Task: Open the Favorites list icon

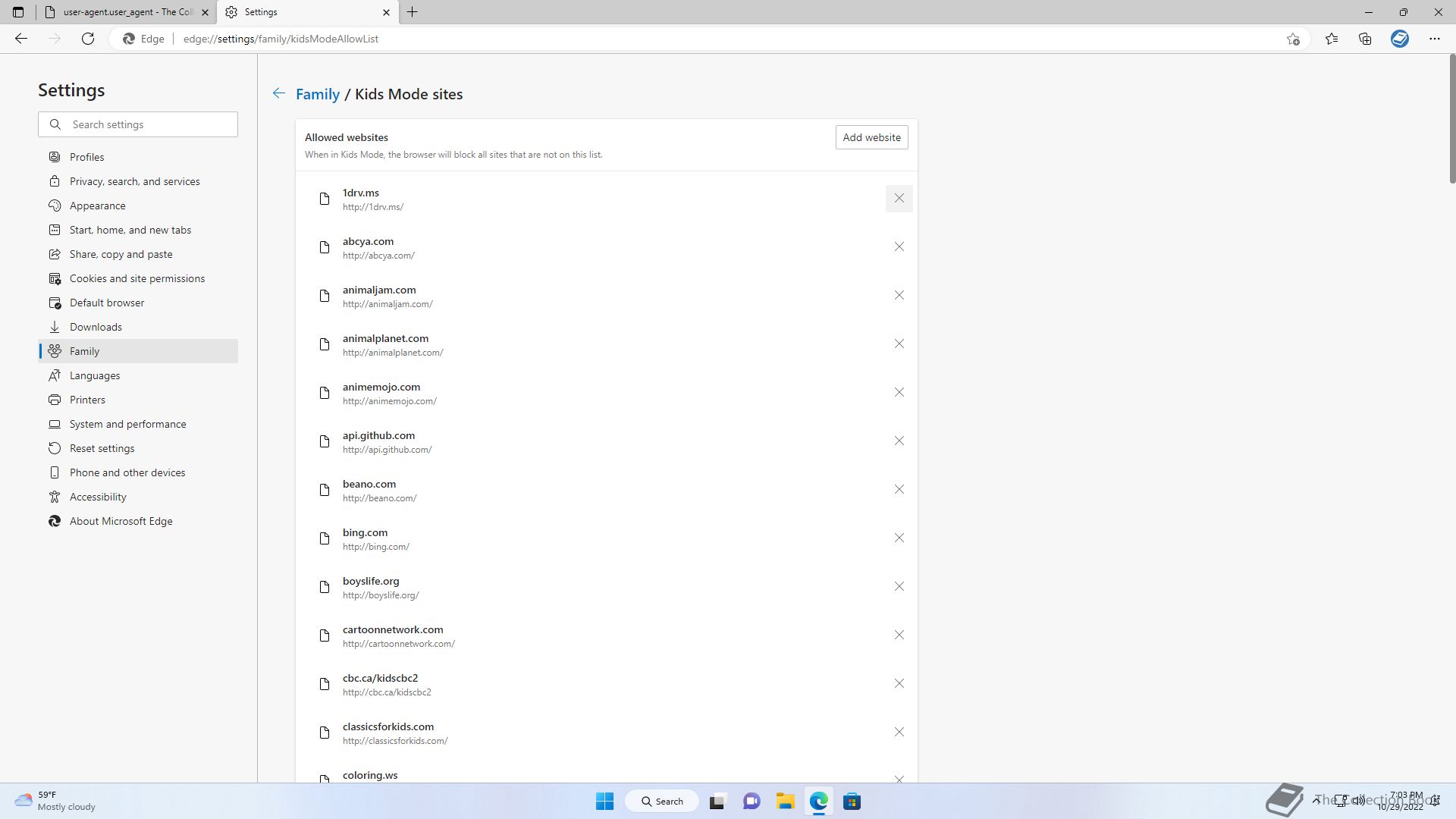Action: pos(1332,39)
